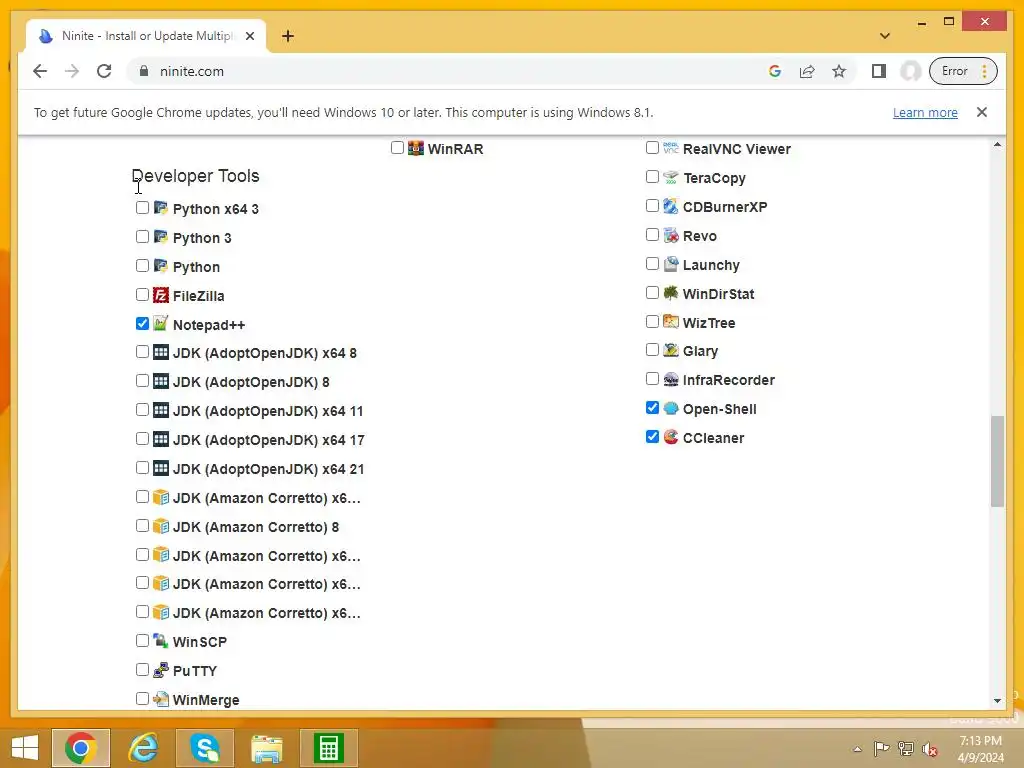This screenshot has width=1024, height=768.
Task: Open Calculator from the taskbar
Action: (328, 748)
